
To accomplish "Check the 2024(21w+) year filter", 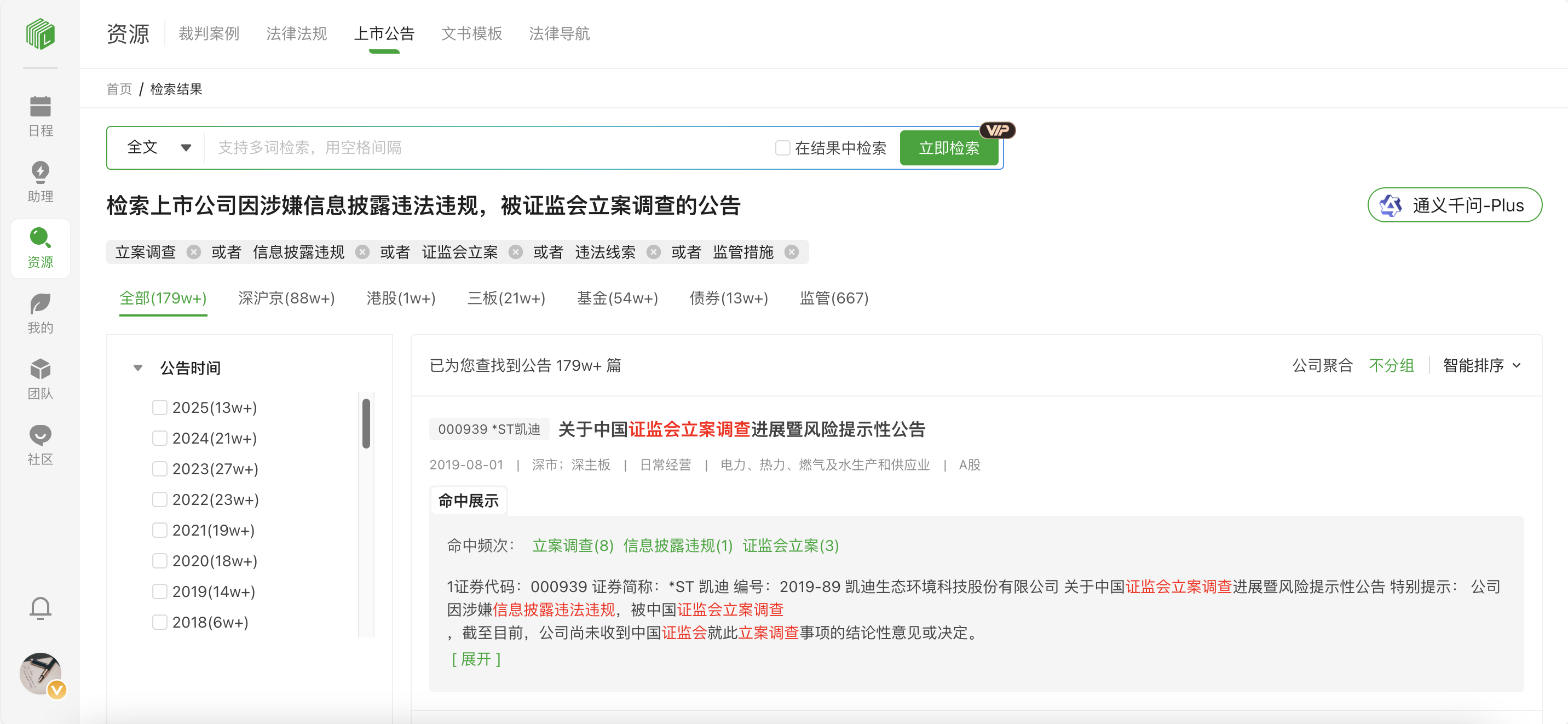I will [159, 439].
